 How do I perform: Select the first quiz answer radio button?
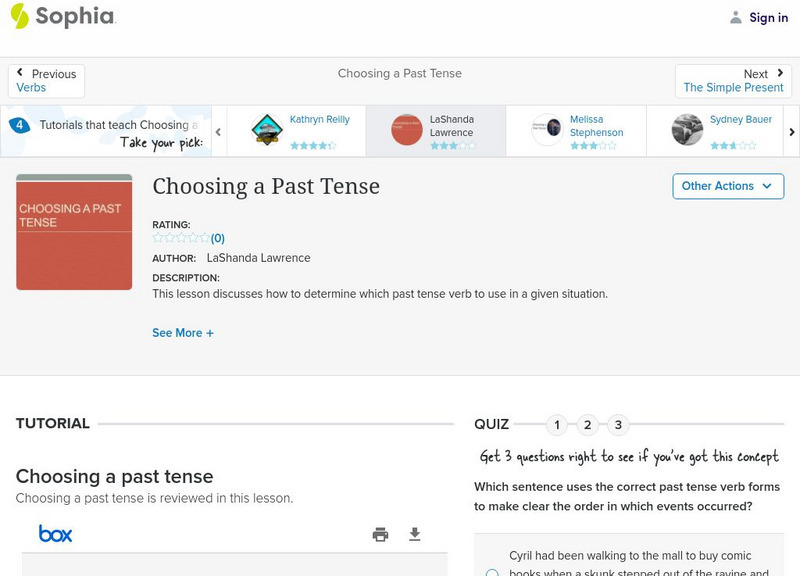pos(492,573)
